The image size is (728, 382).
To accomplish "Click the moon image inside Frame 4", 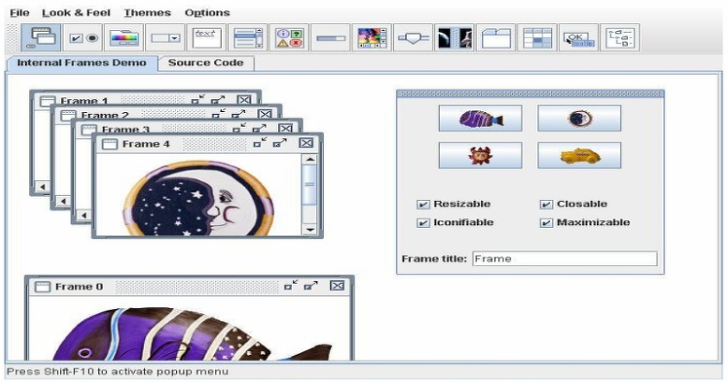I will coord(200,199).
